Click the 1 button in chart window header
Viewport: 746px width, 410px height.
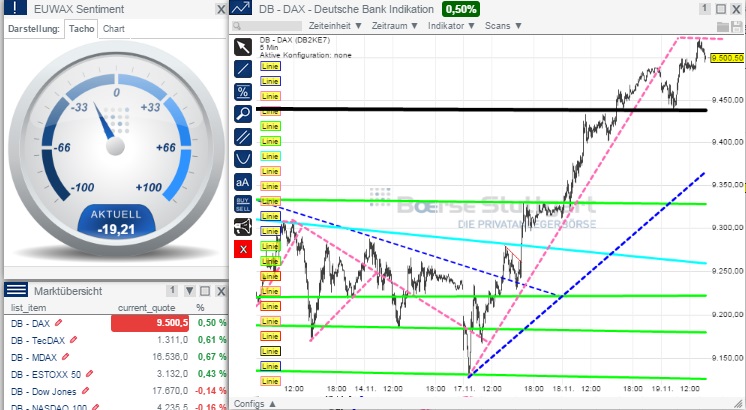click(x=705, y=9)
